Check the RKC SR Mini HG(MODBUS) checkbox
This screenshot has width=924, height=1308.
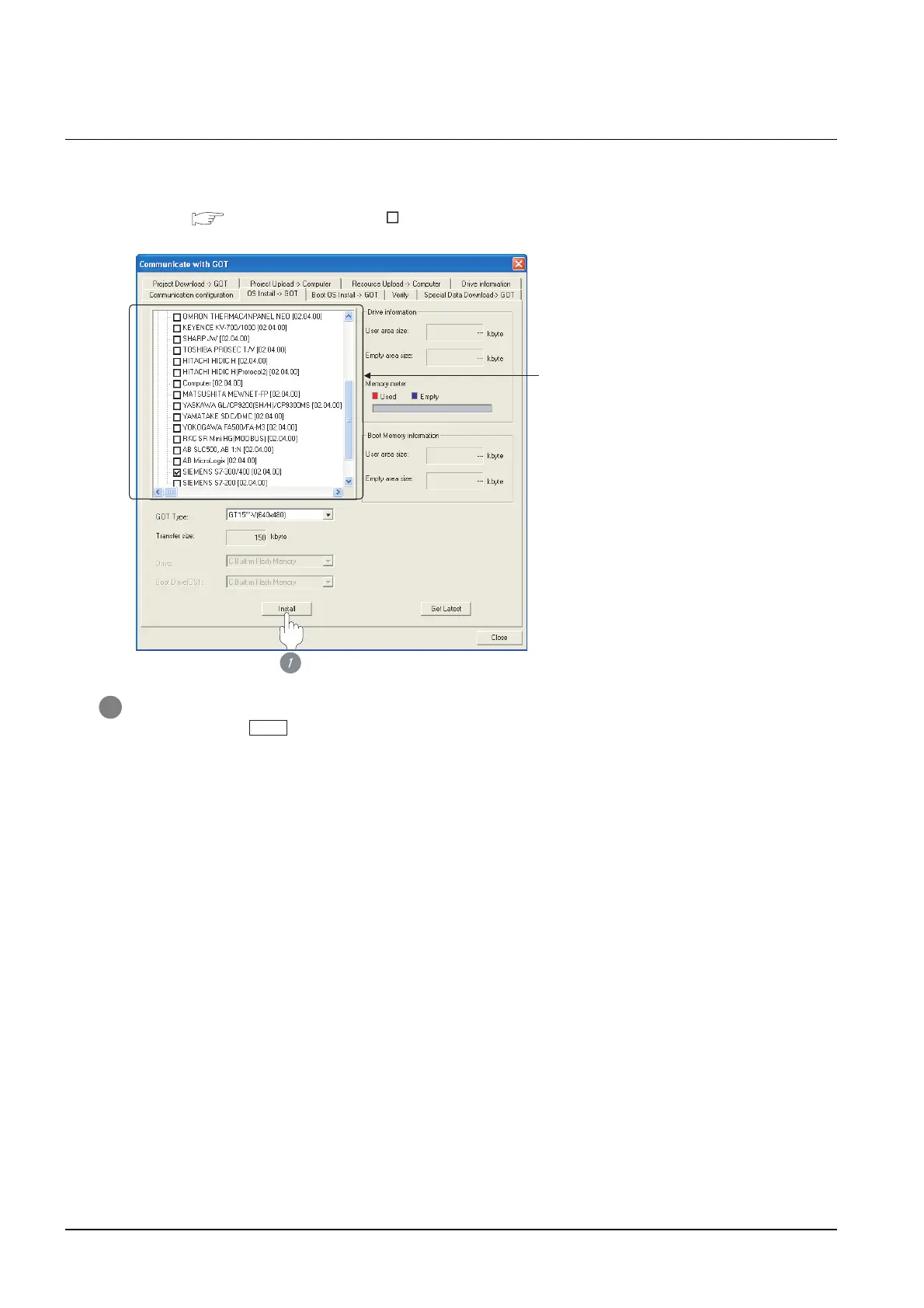177,439
